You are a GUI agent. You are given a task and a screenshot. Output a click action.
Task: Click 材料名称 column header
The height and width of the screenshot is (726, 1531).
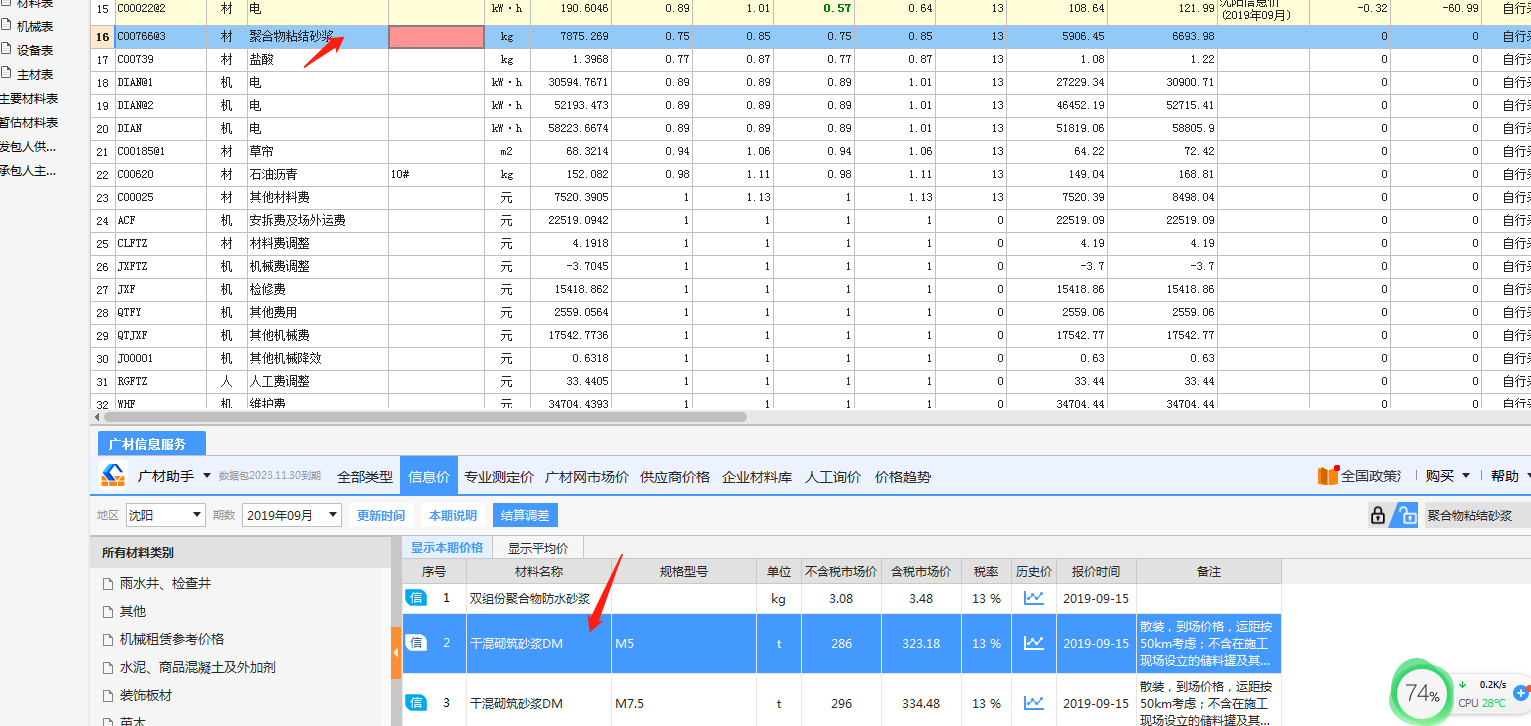pos(539,572)
